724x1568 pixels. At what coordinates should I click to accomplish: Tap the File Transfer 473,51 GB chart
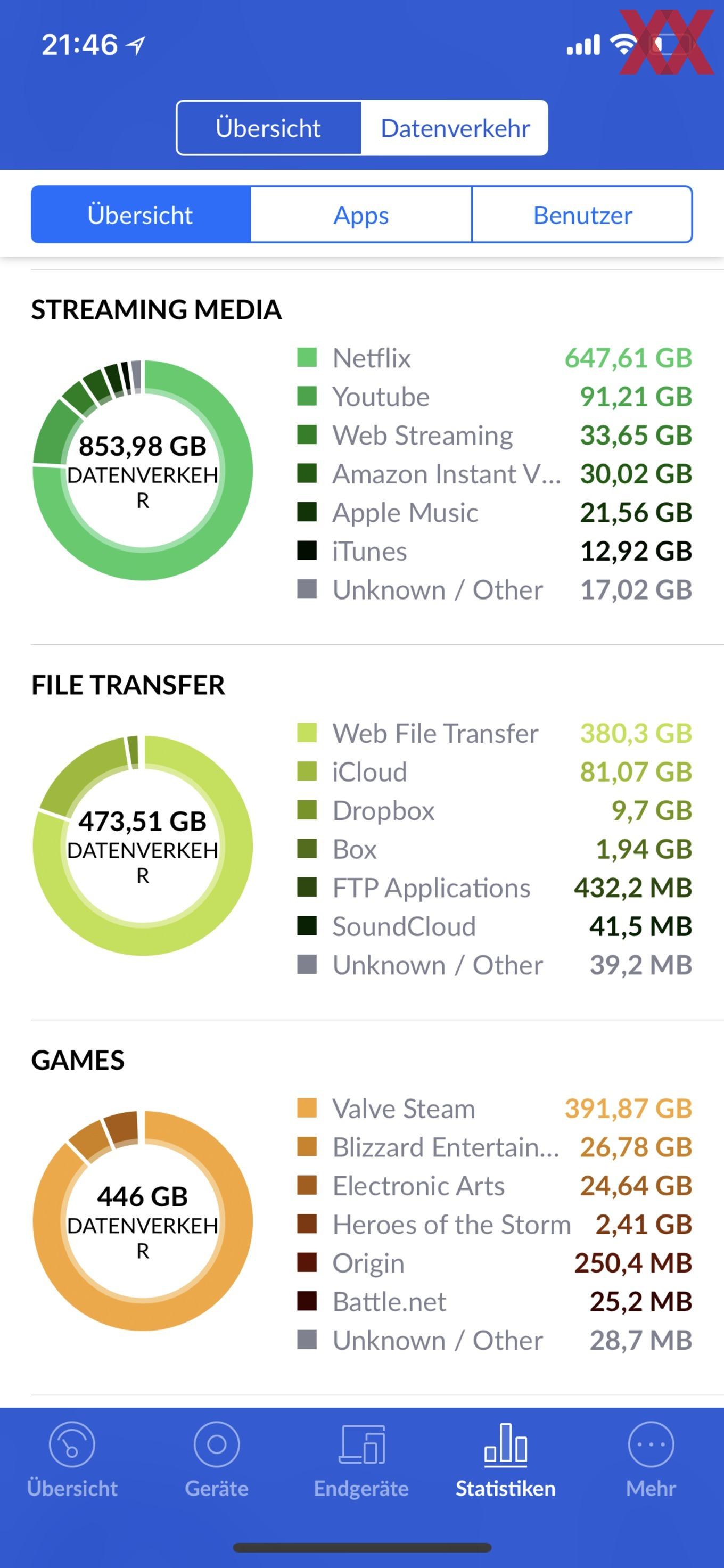[x=143, y=845]
